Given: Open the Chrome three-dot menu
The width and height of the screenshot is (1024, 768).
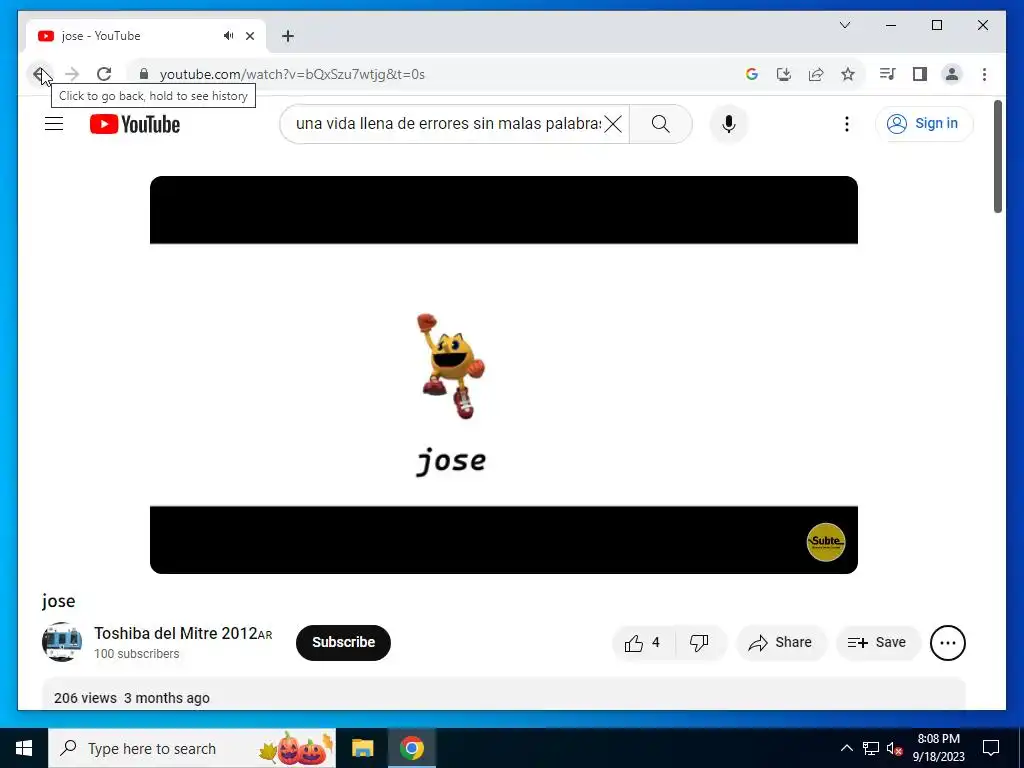Looking at the screenshot, I should [x=984, y=74].
